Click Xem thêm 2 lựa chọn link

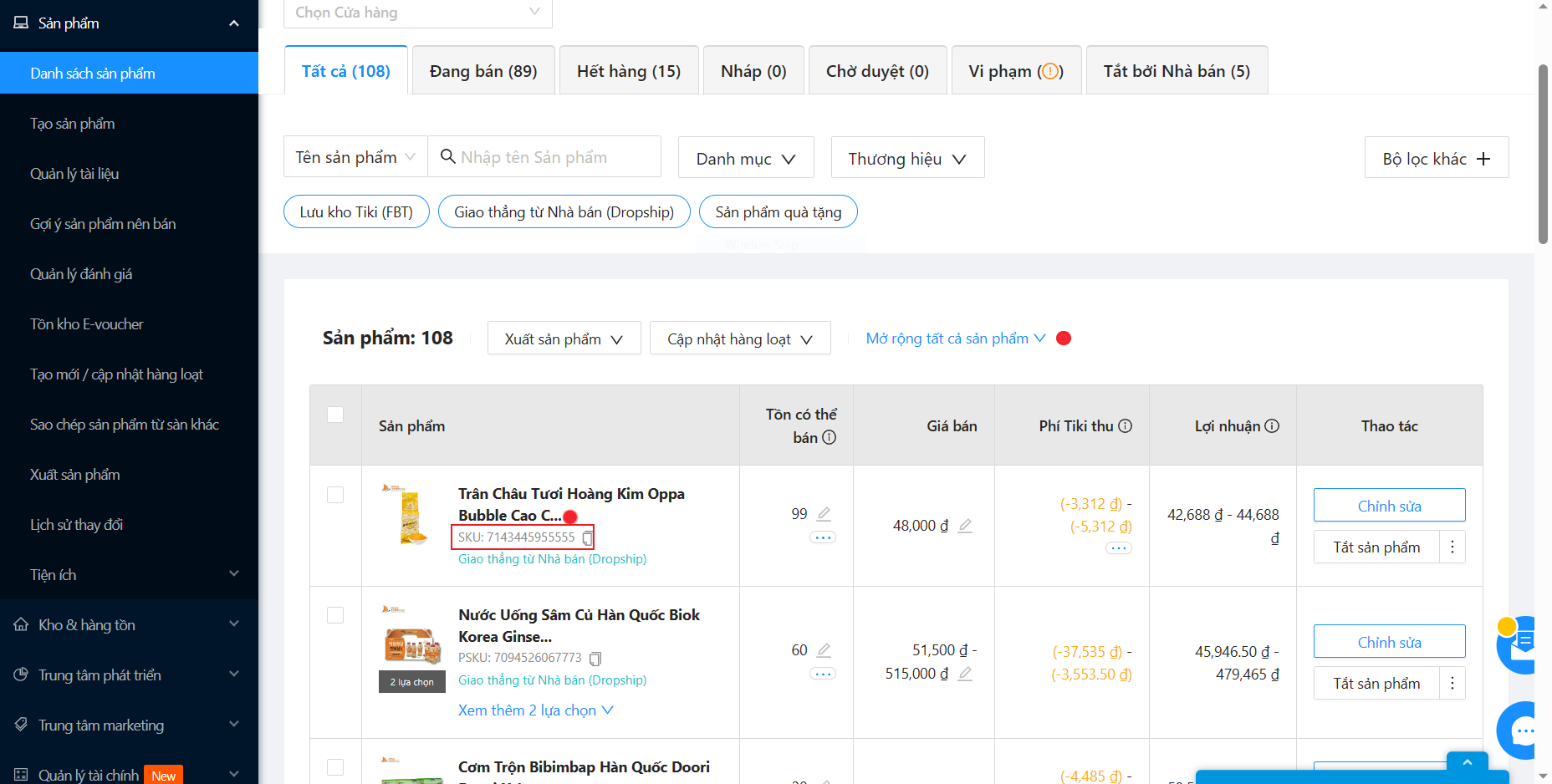tap(535, 710)
